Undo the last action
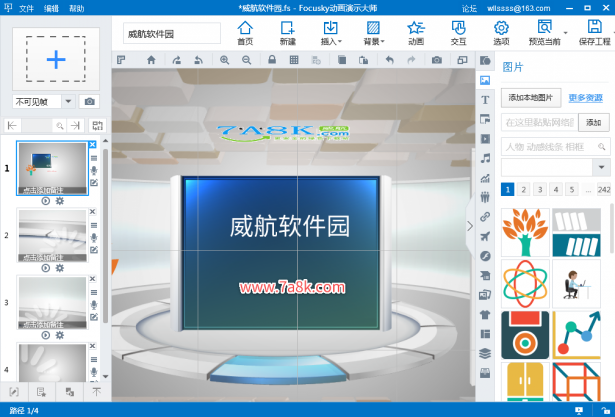The image size is (615, 417). click(x=389, y=60)
